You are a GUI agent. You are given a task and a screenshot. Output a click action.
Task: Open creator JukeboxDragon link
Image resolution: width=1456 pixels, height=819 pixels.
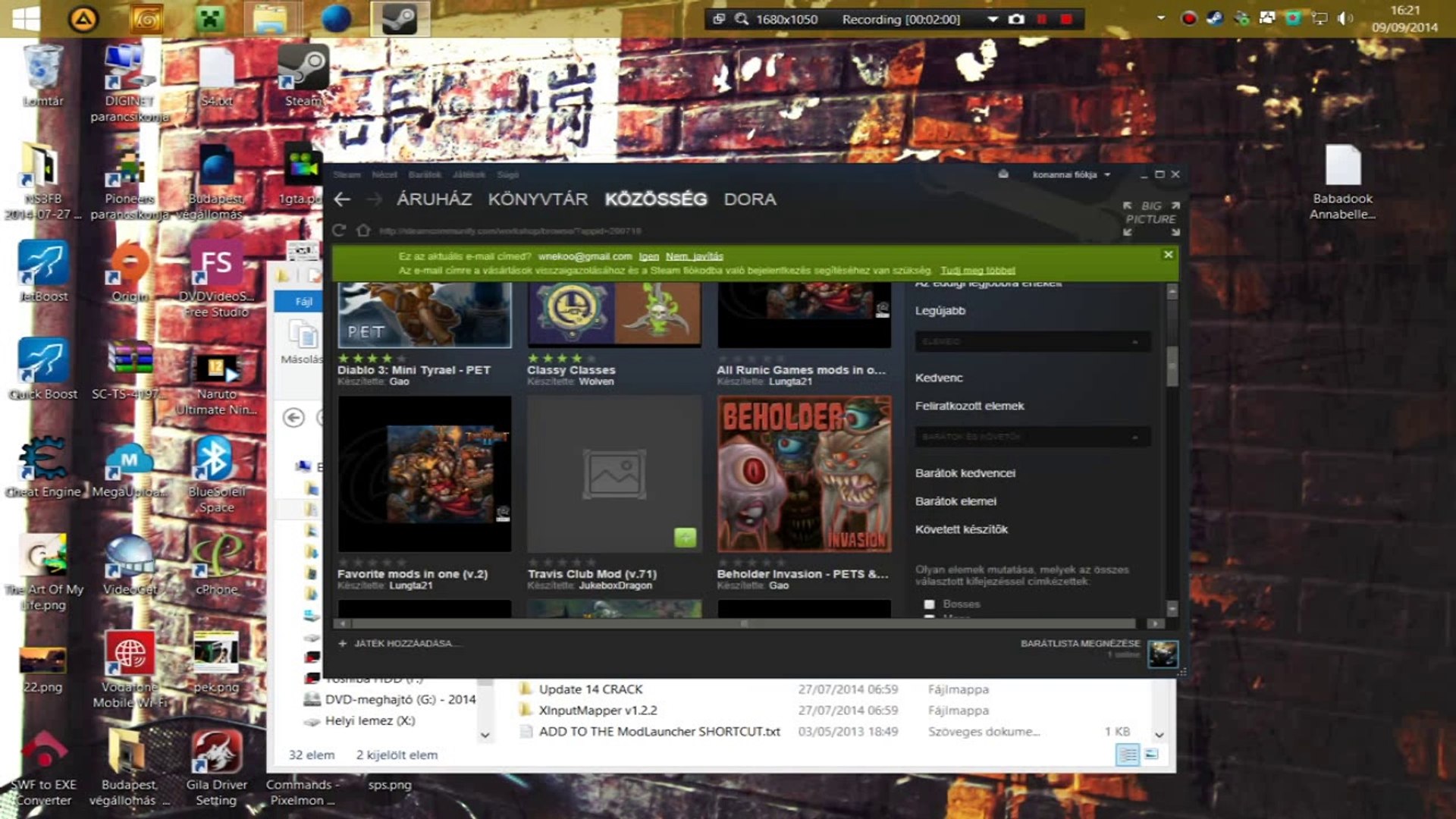pos(615,585)
